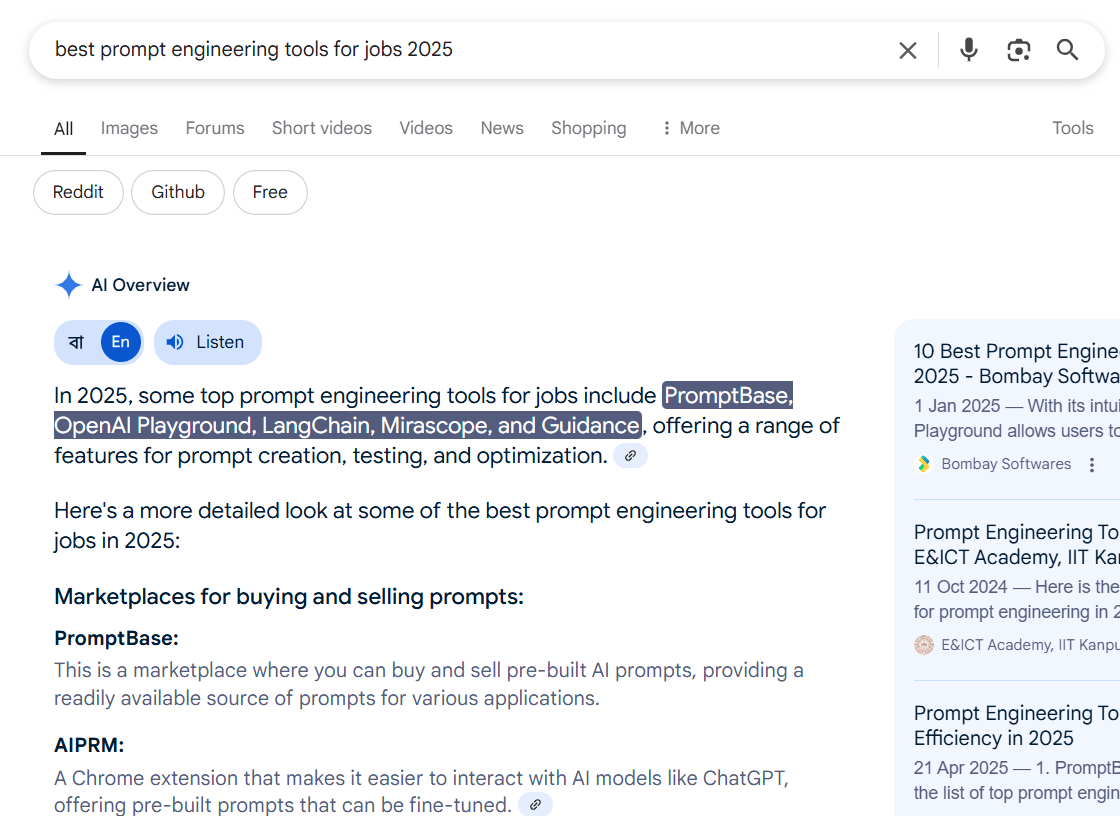Apply the Free filter chip

270,192
